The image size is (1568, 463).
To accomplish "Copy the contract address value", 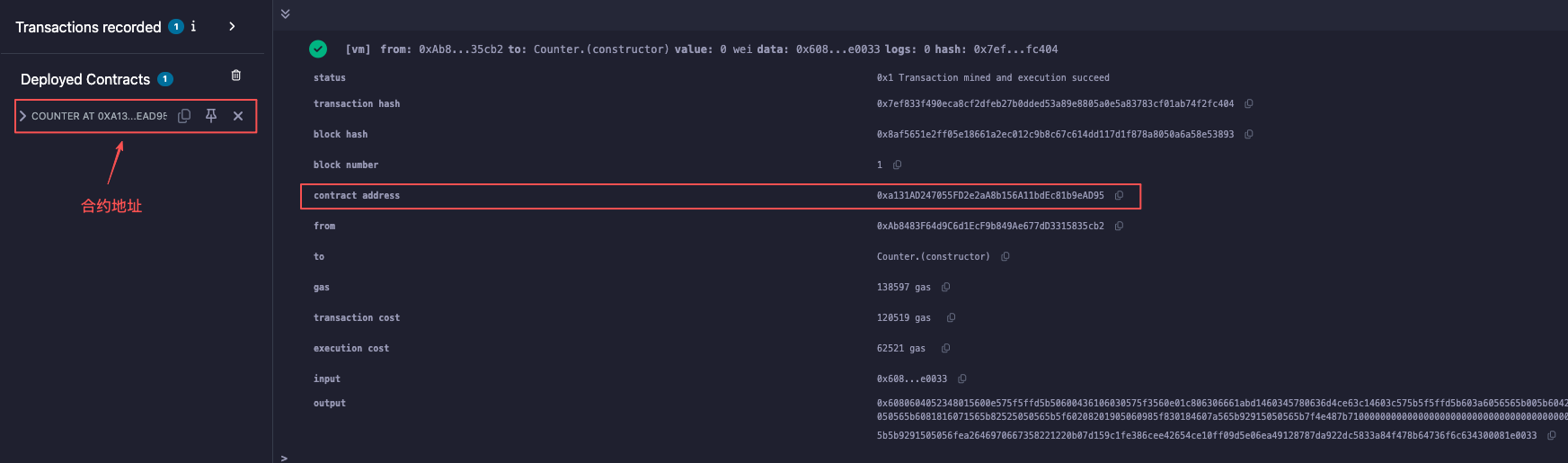I will (x=1120, y=196).
